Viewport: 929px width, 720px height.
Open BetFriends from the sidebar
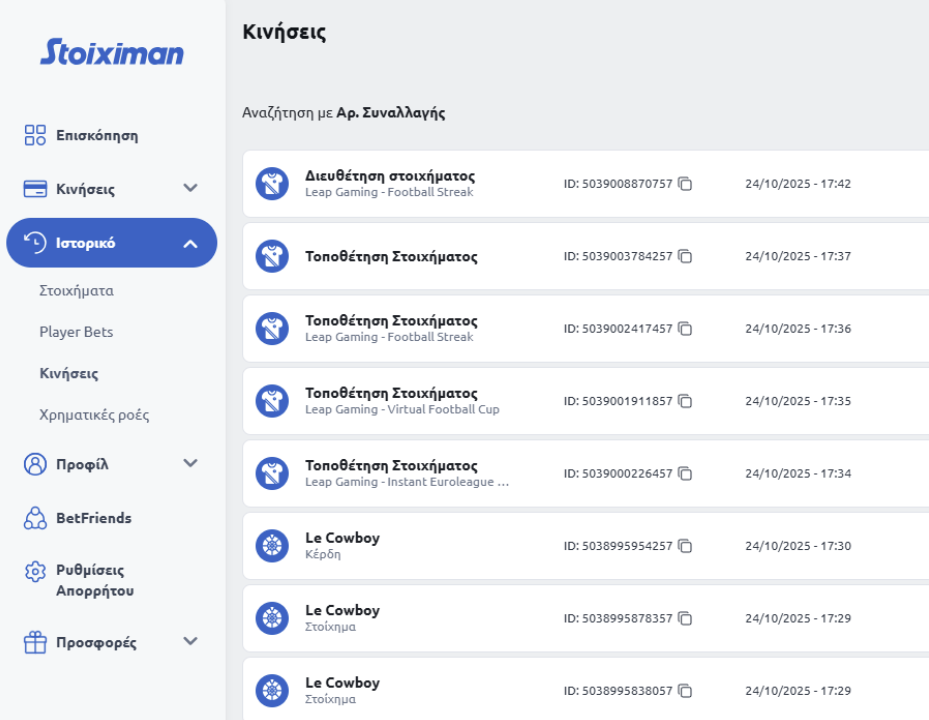coord(93,518)
